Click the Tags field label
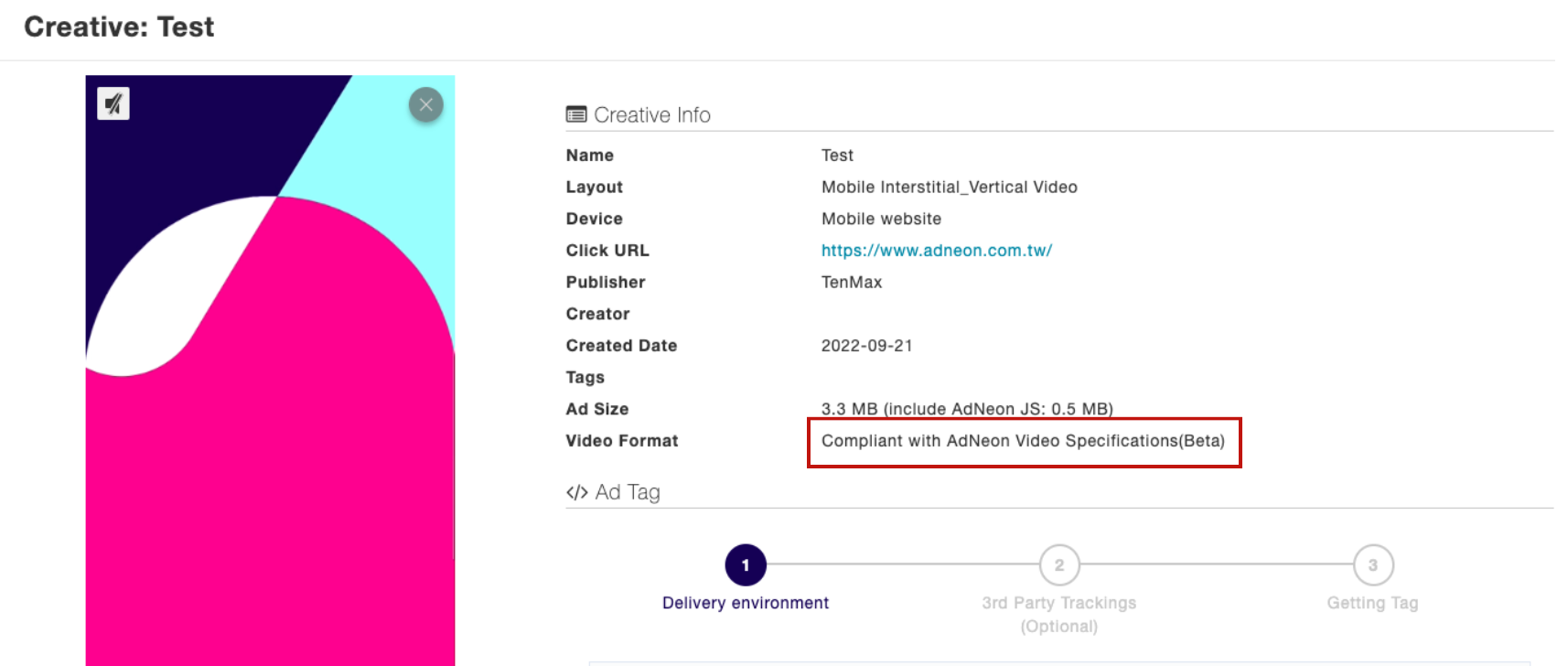The image size is (1568, 666). (x=585, y=378)
